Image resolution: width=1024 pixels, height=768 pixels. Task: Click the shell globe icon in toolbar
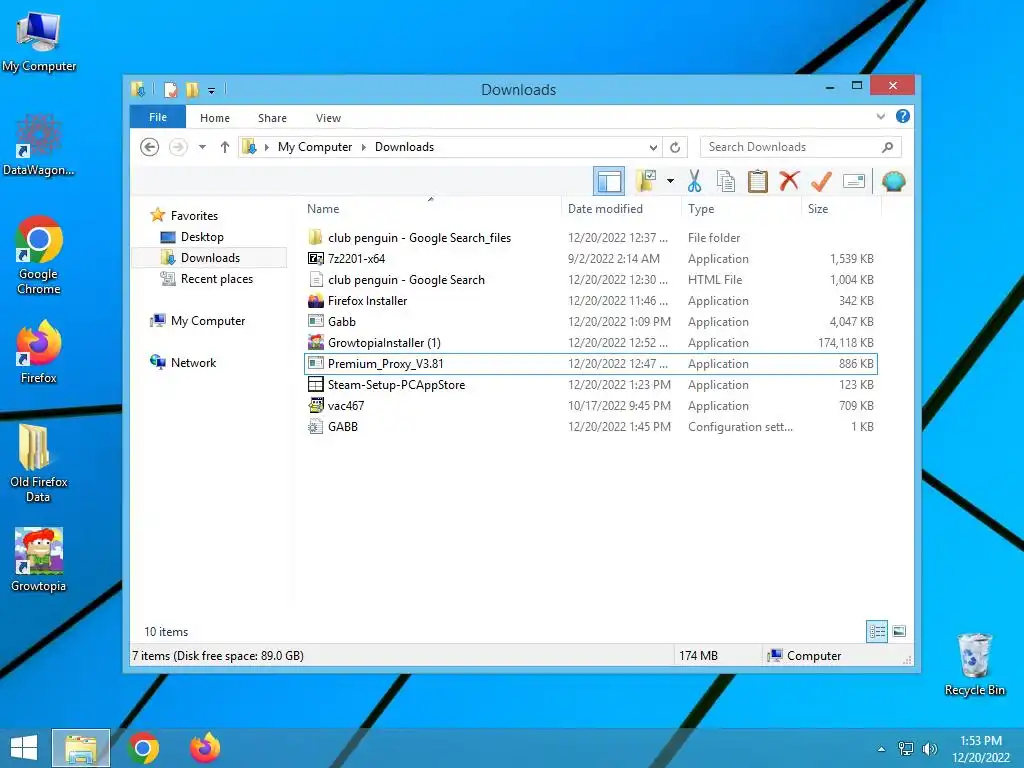coord(893,181)
